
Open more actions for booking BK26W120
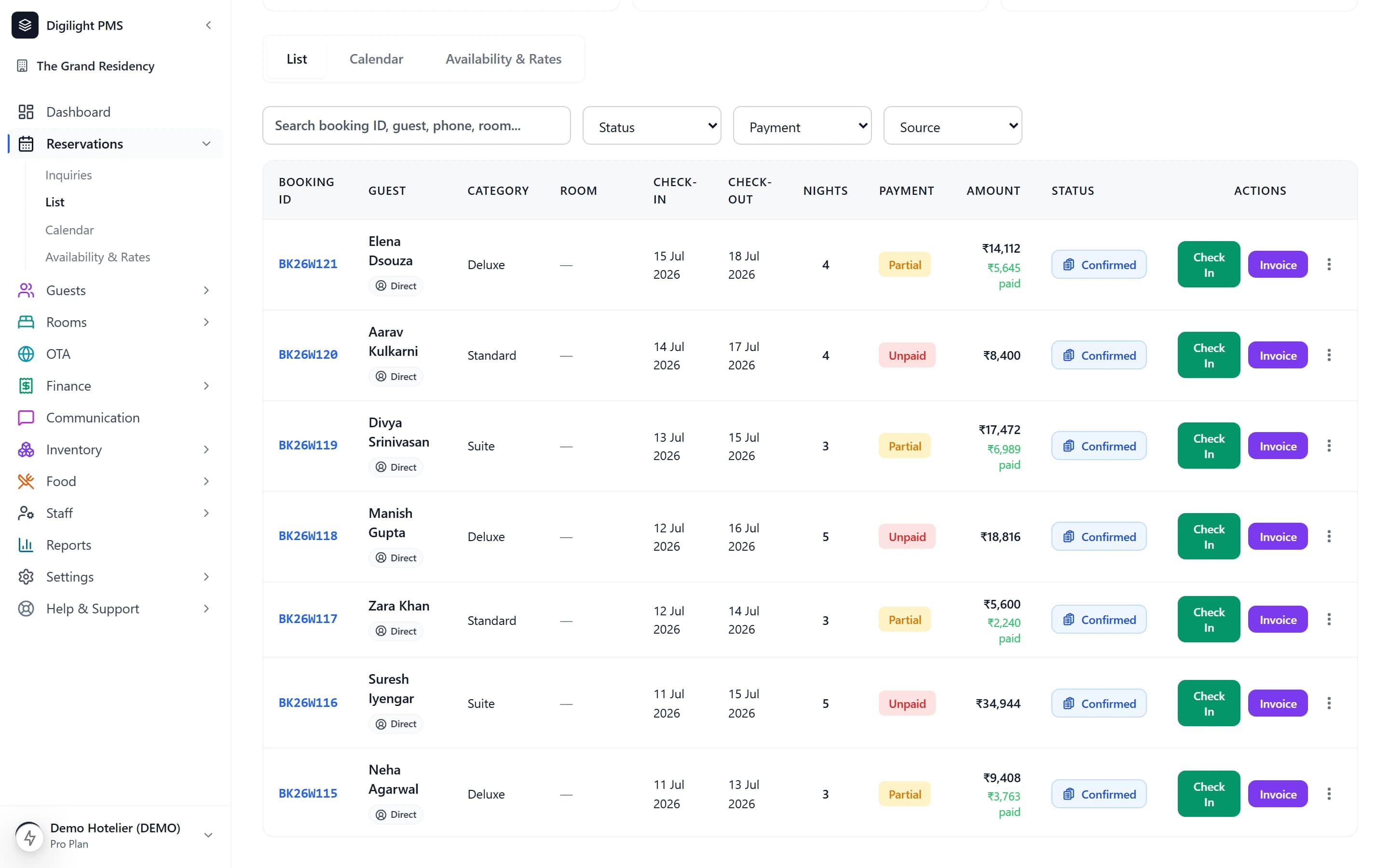(x=1329, y=355)
